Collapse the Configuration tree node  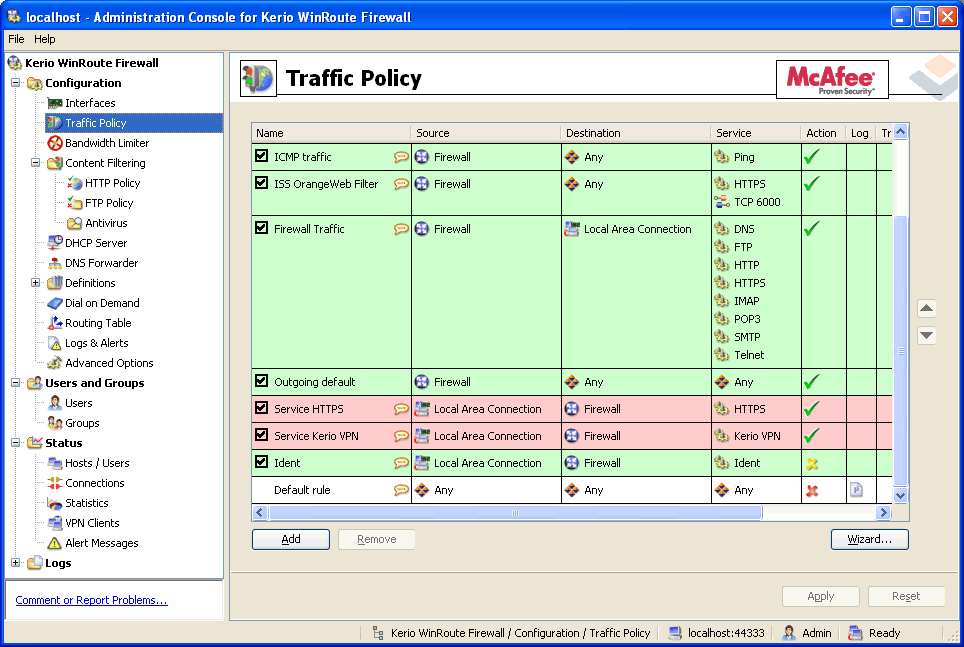15,82
